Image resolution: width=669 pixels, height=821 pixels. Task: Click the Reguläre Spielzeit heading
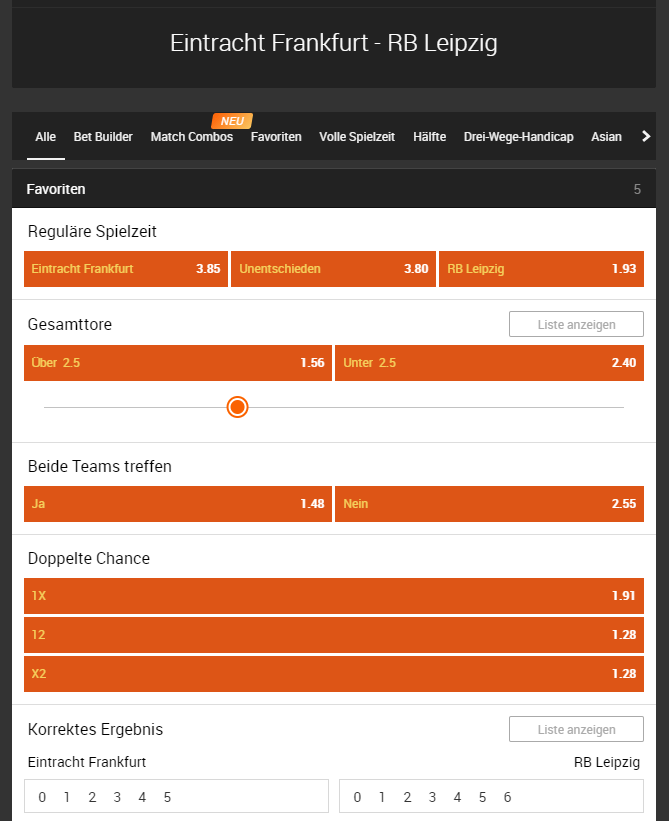point(92,231)
